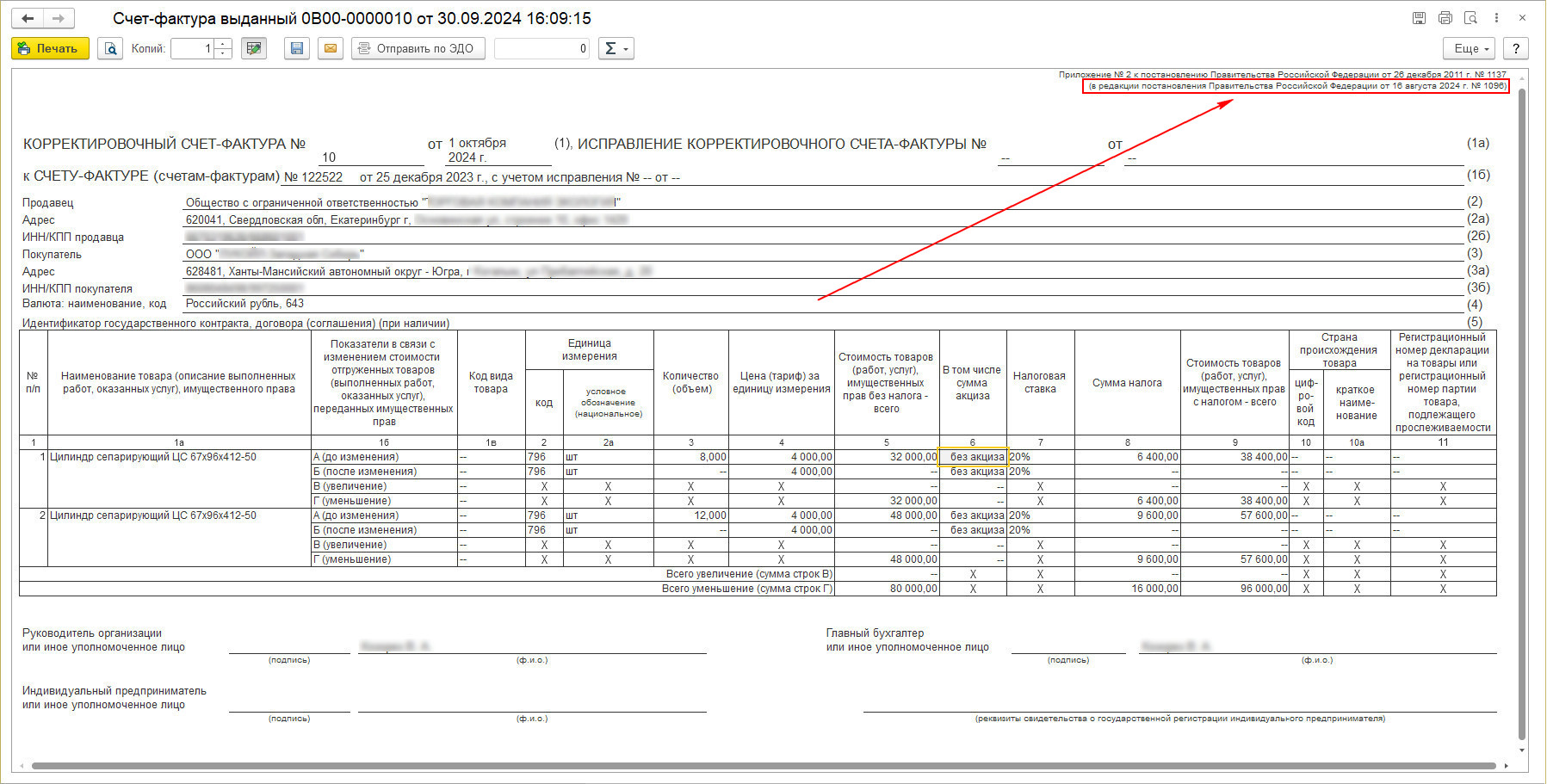This screenshot has width=1547, height=784.
Task: Select the 'Главный бухгалтер' signature label
Action: point(875,633)
